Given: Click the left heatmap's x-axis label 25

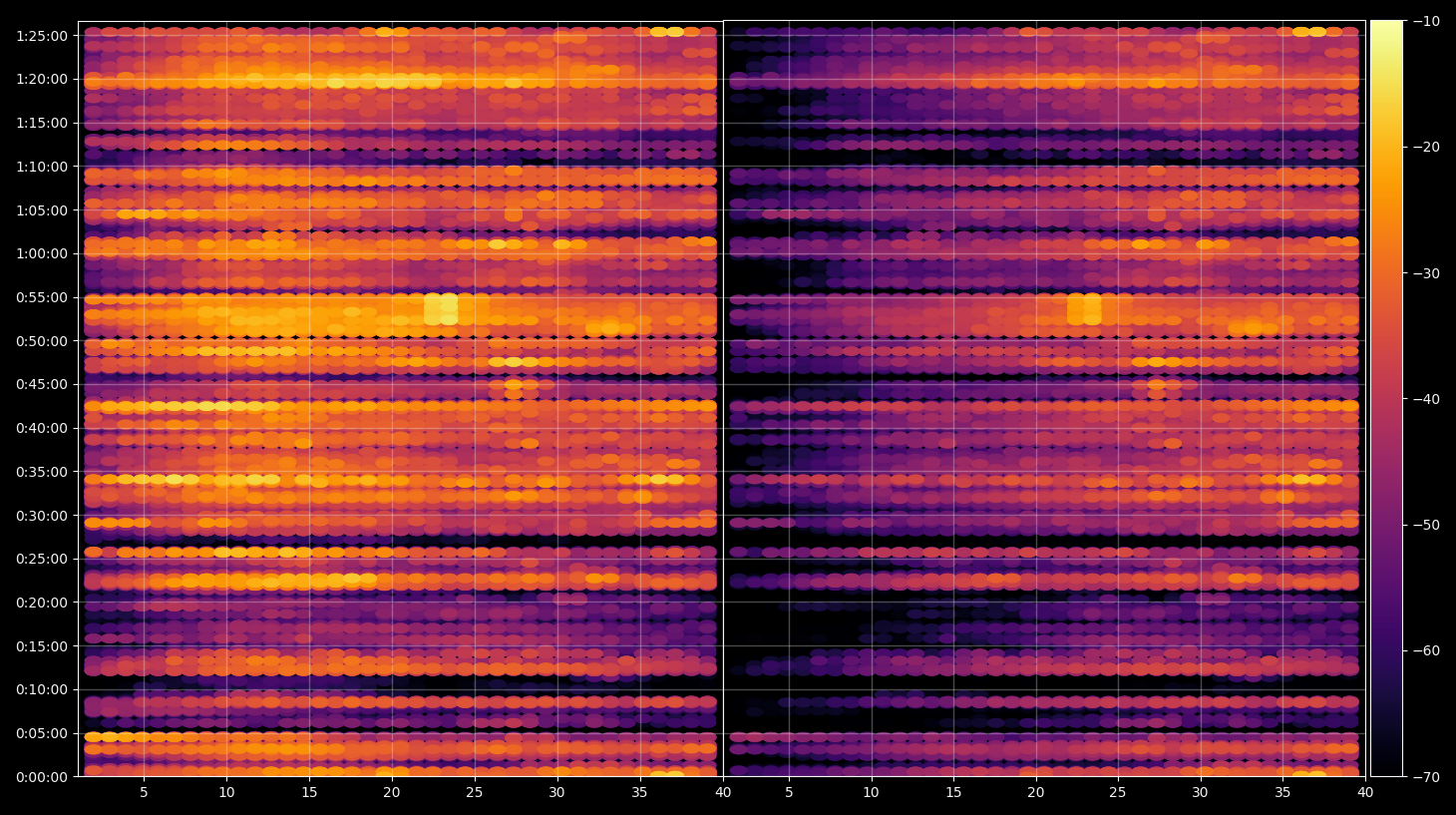Looking at the screenshot, I should [474, 793].
